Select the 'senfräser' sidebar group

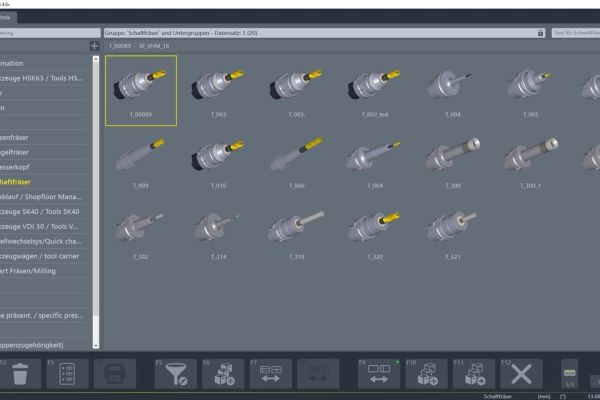tap(43, 137)
